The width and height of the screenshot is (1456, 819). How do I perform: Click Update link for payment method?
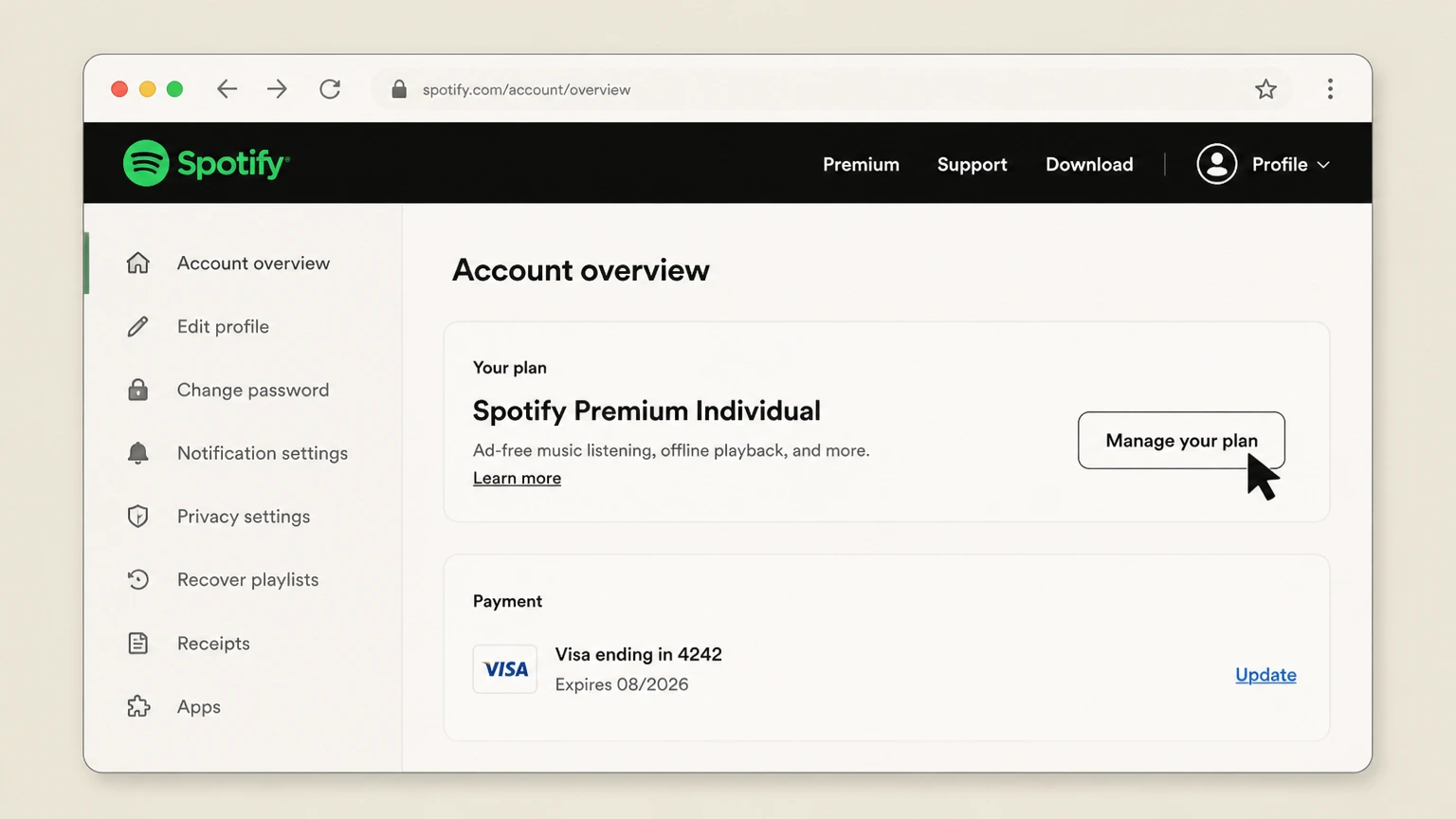1265,675
